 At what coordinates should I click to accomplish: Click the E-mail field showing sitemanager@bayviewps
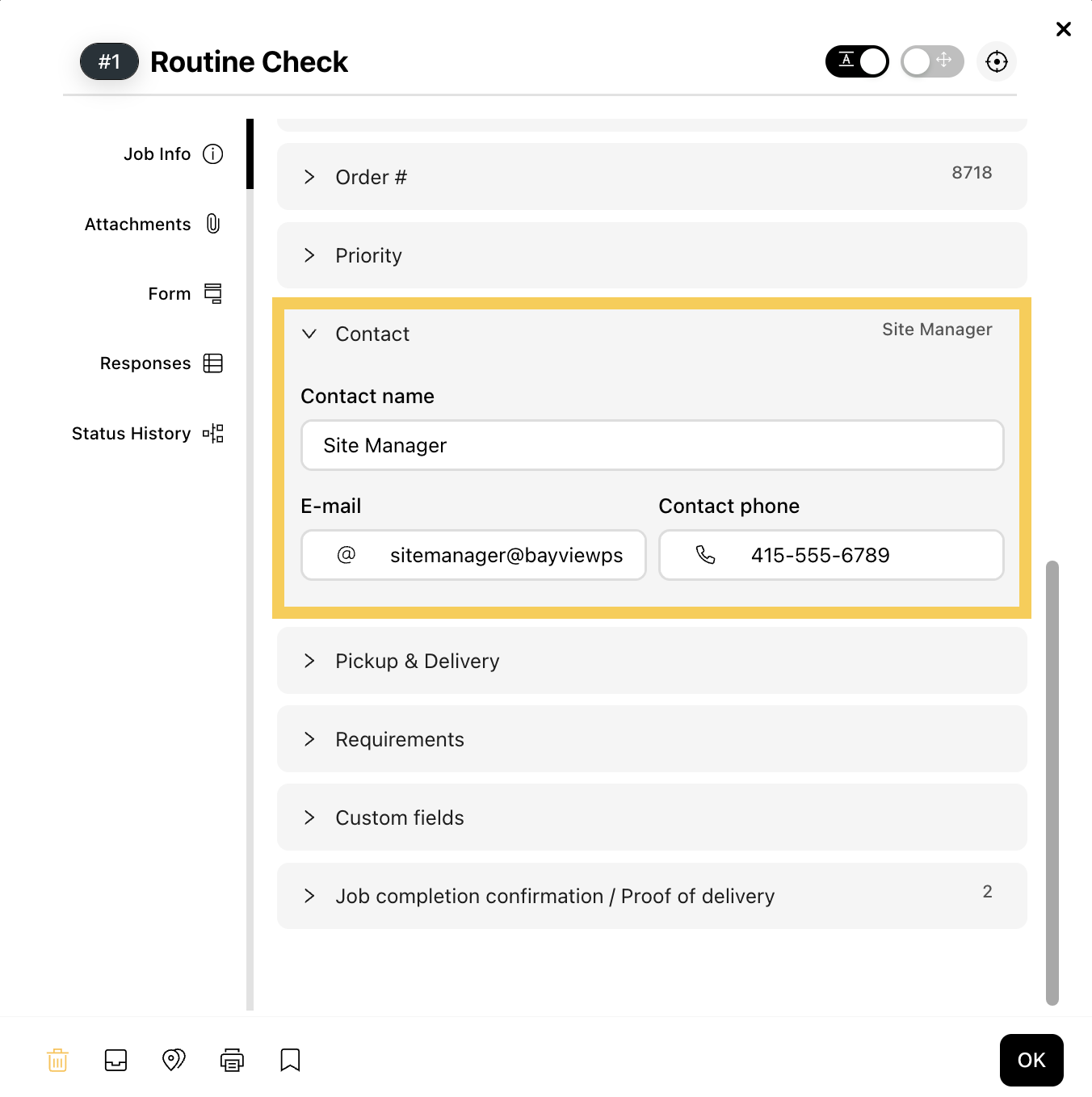pos(473,555)
